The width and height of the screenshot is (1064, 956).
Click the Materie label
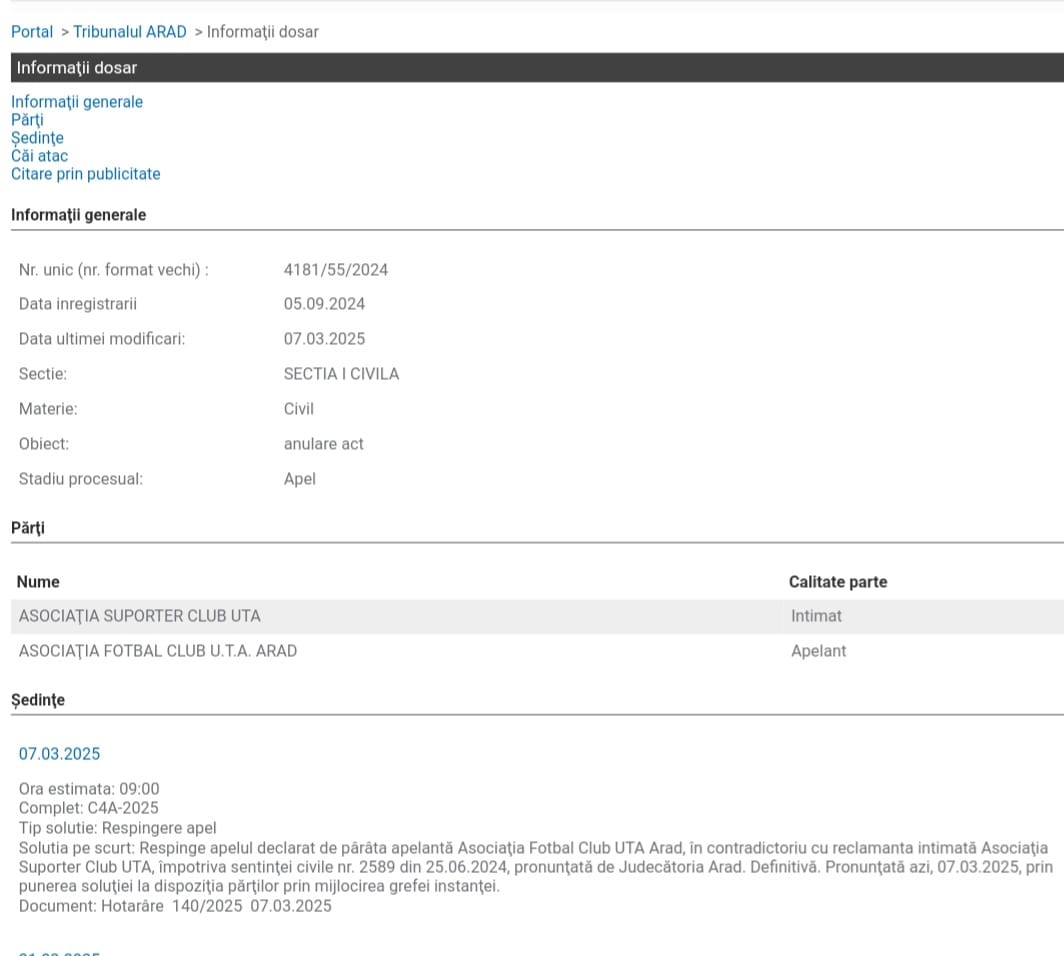point(48,409)
